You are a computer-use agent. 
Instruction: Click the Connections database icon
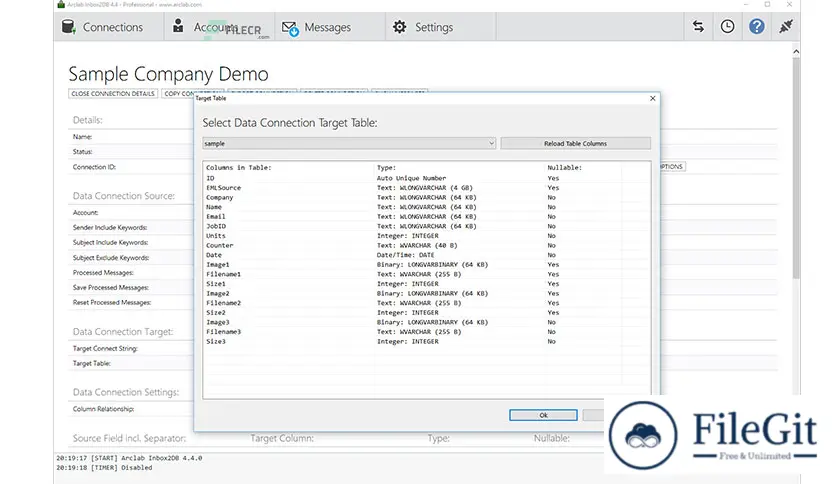68,27
